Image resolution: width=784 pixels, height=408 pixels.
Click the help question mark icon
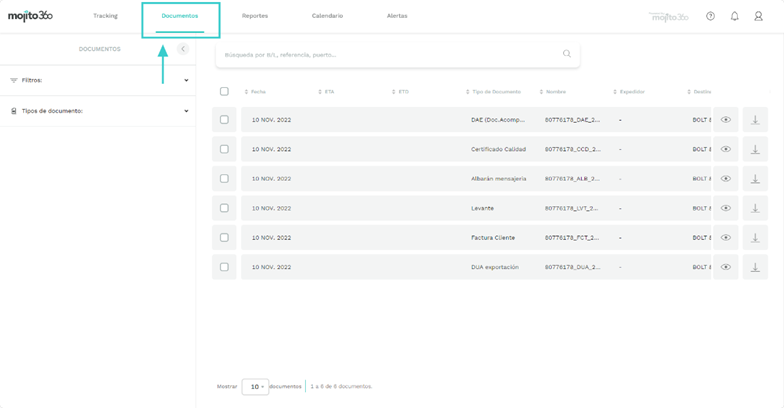[710, 16]
